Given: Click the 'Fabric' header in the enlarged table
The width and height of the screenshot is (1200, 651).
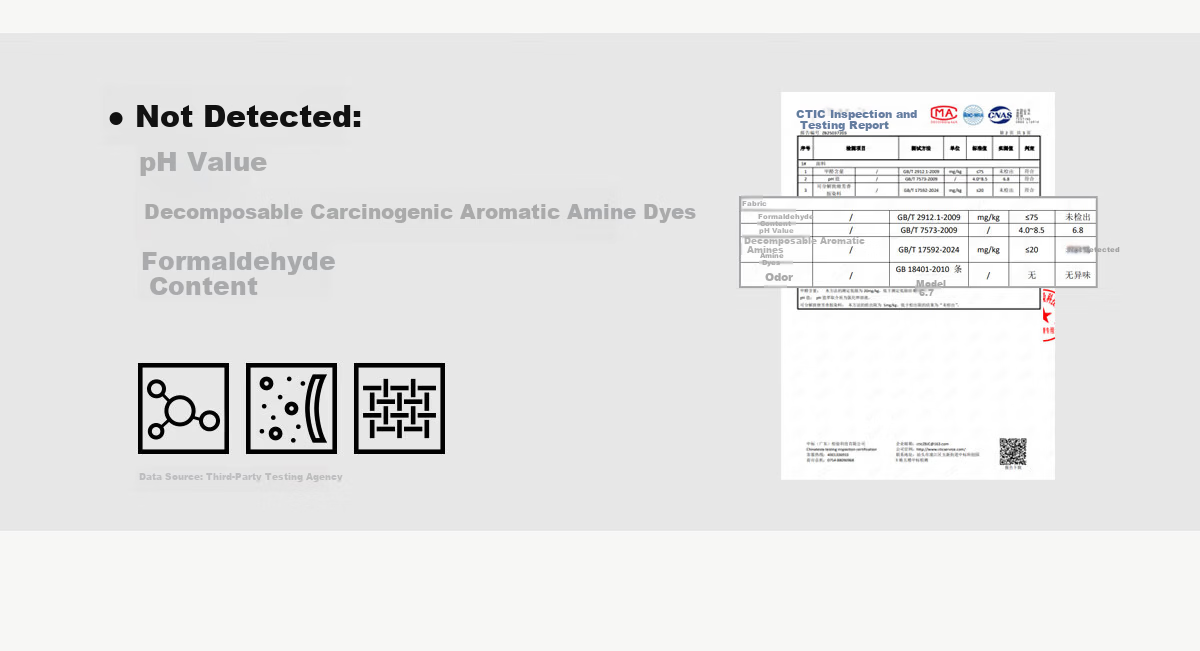Looking at the screenshot, I should pos(754,203).
